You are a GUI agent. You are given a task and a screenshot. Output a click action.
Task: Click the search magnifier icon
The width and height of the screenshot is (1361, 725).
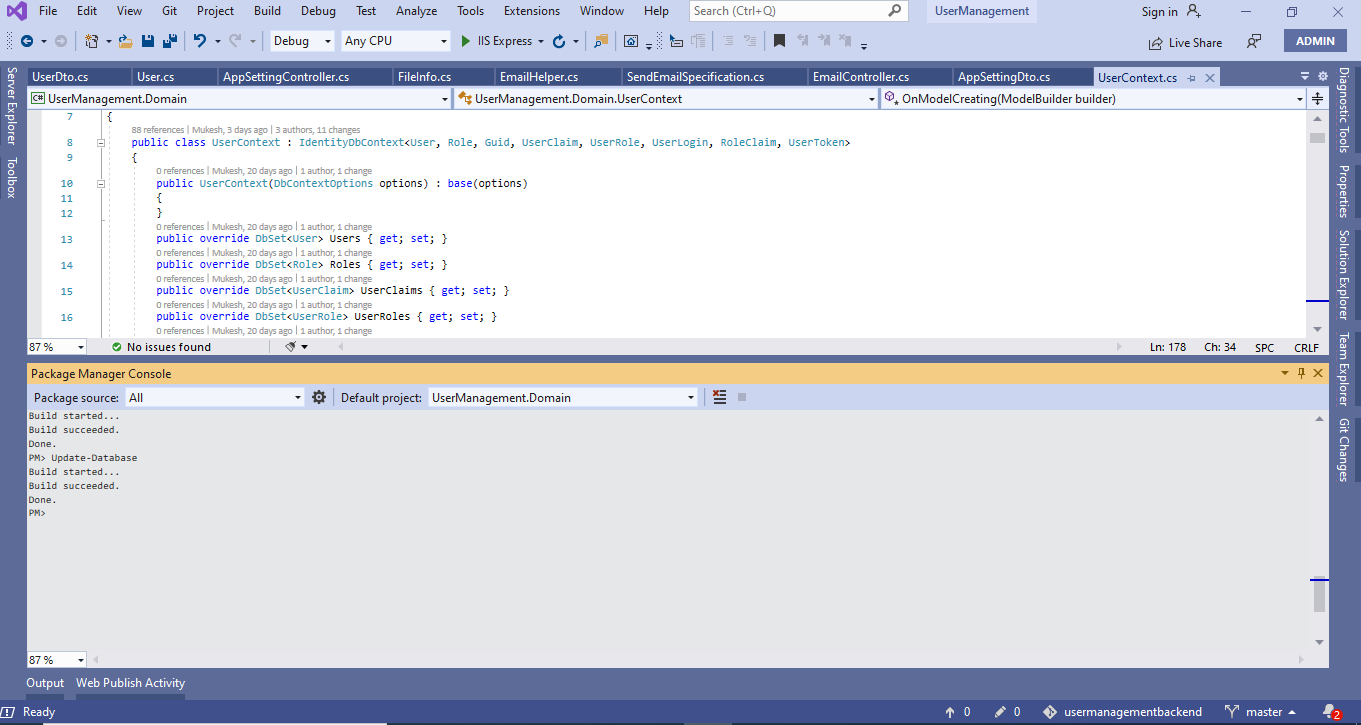coord(895,11)
